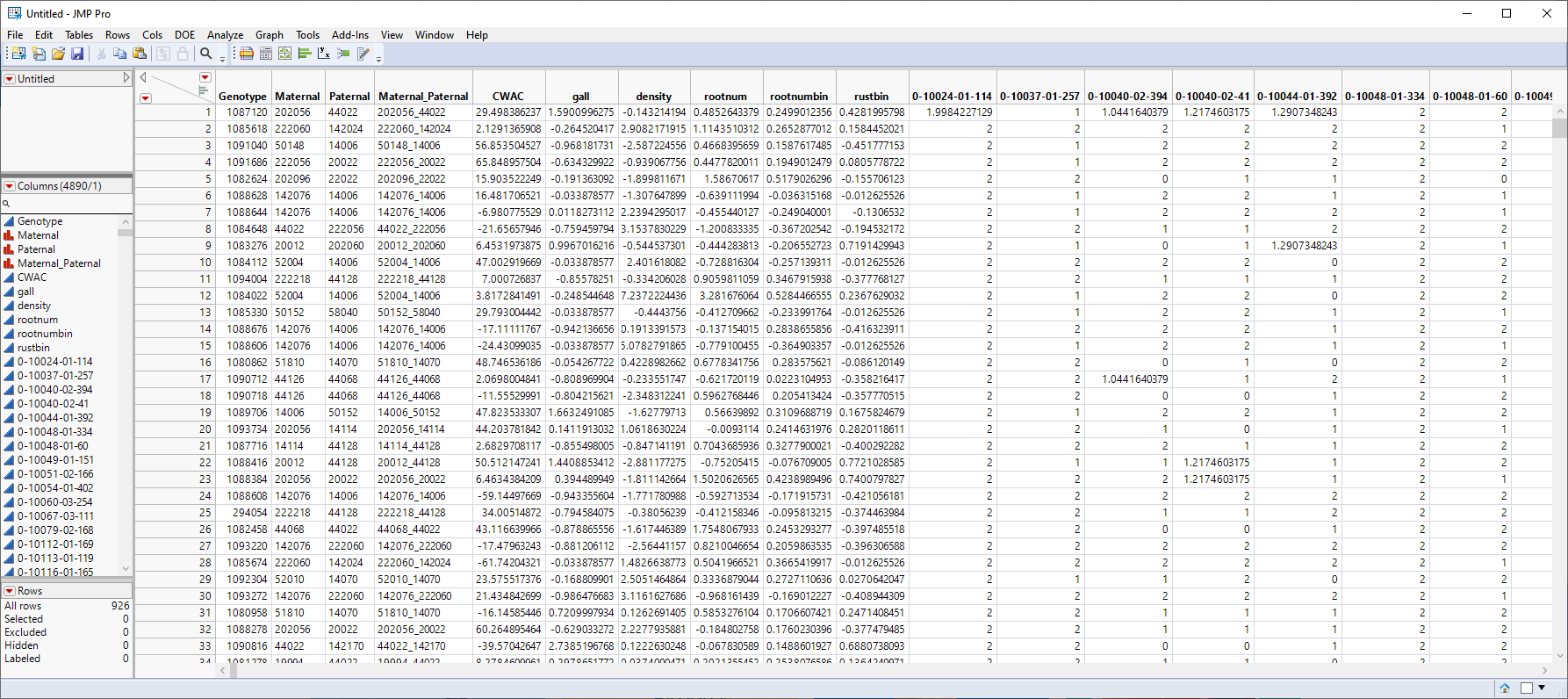Click the New Data Table toolbar icon
Viewport: 1568px width, 699px height.
18,54
